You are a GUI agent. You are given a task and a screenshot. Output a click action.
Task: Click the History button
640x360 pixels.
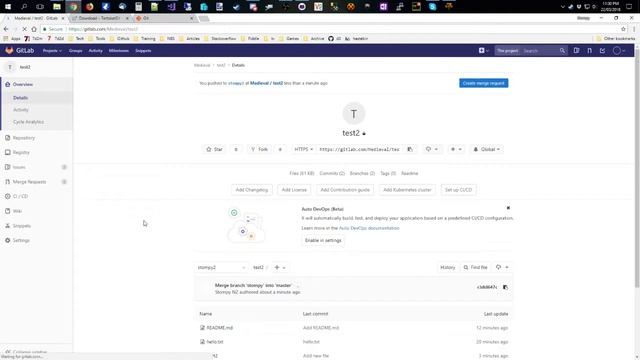tap(447, 267)
